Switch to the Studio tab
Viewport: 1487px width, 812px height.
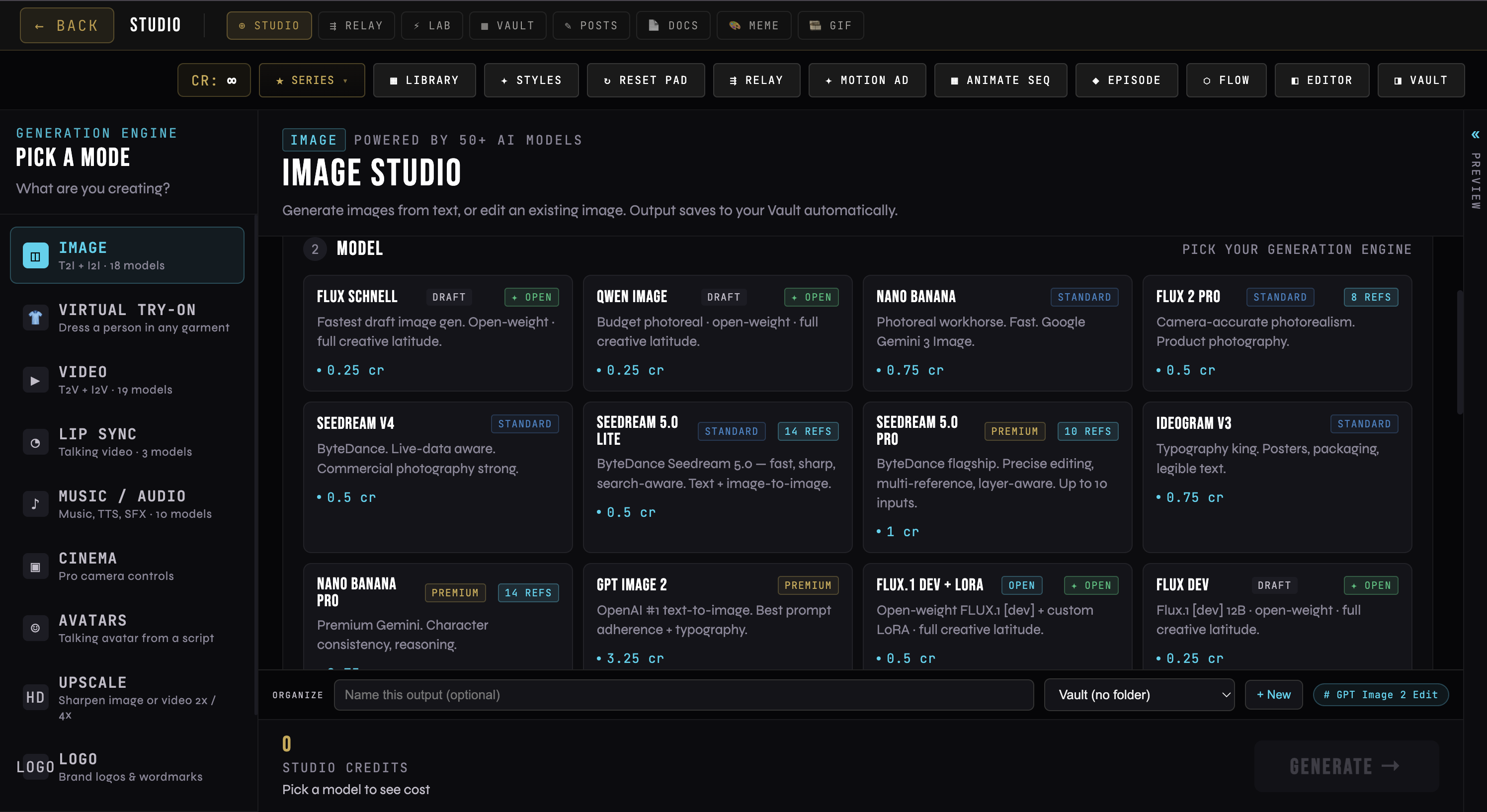(x=269, y=25)
